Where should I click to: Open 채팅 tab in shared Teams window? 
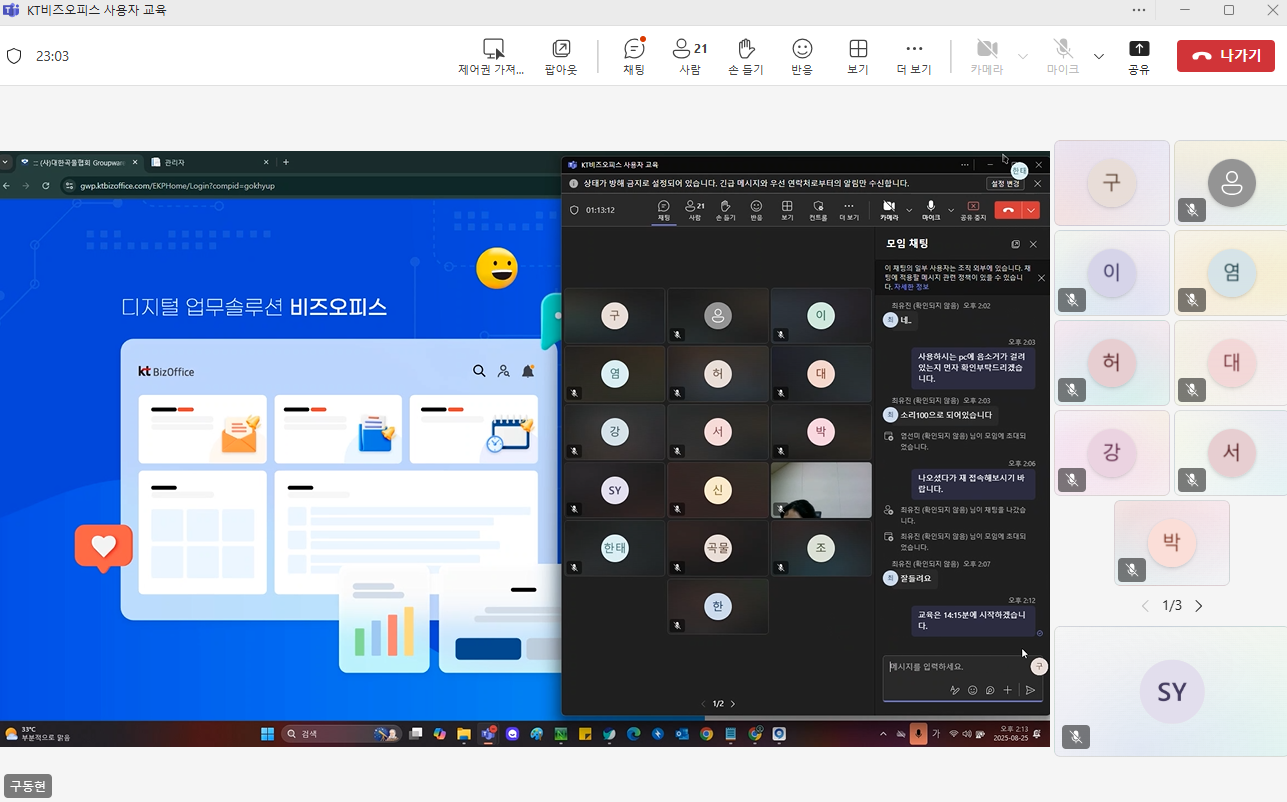pyautogui.click(x=663, y=210)
